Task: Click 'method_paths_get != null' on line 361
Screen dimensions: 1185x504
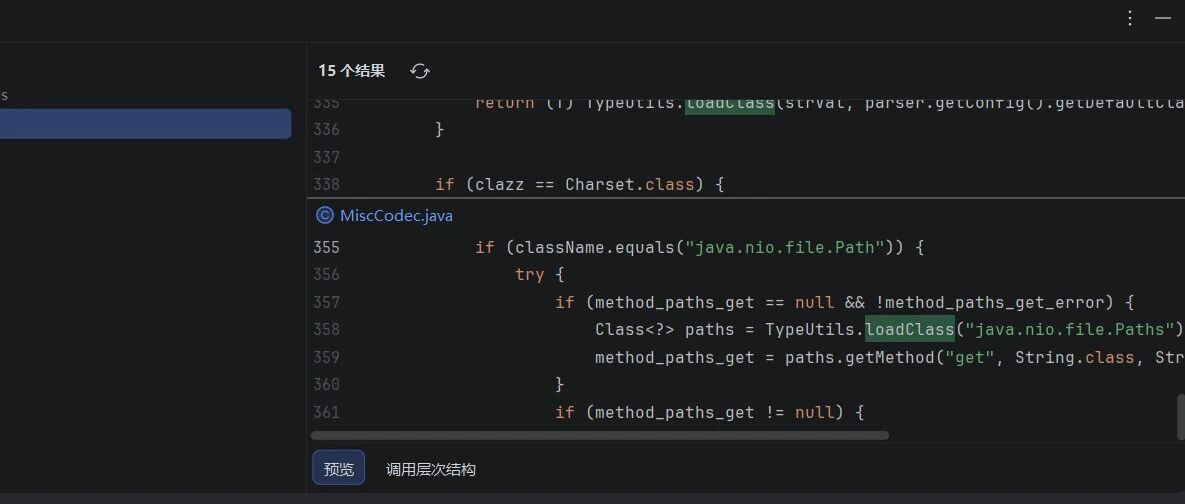Action: [715, 413]
